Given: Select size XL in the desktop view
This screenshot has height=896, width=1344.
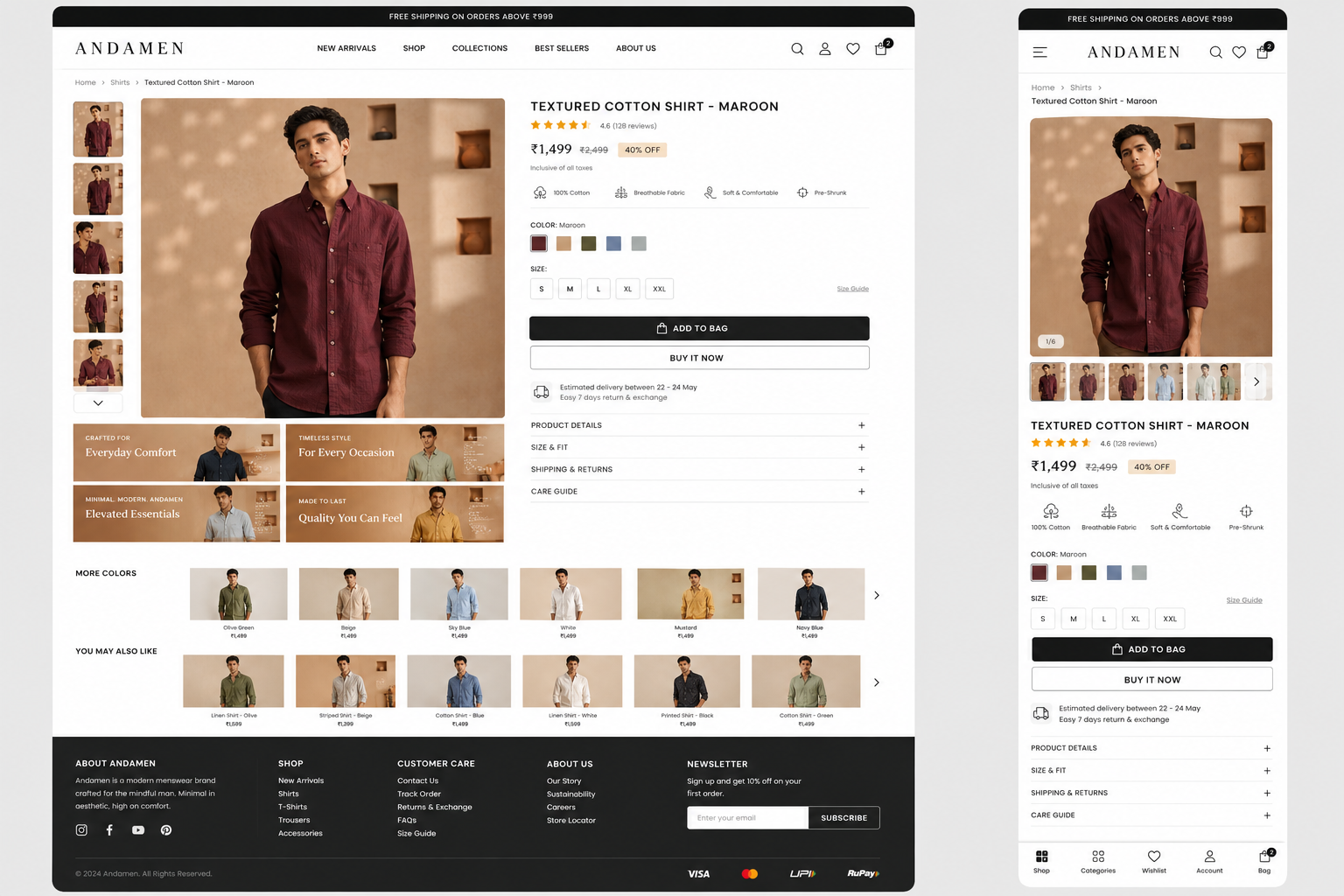Looking at the screenshot, I should pyautogui.click(x=627, y=289).
